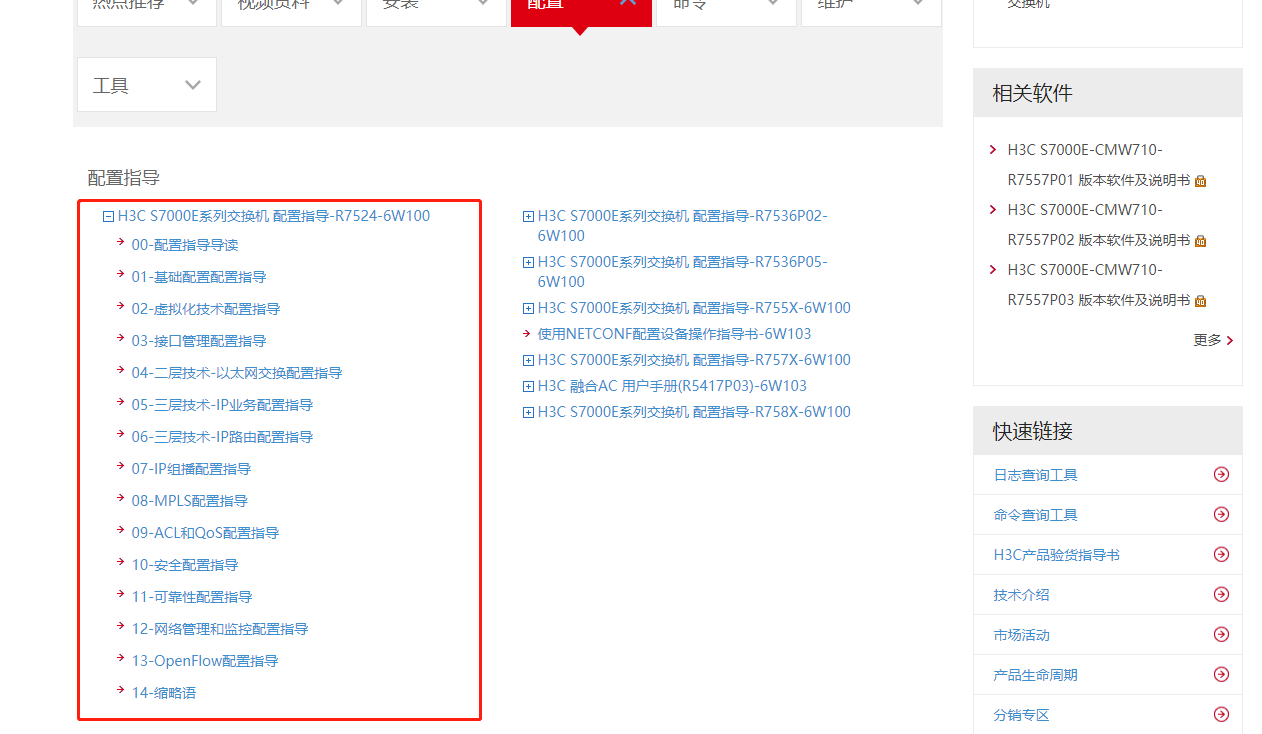The width and height of the screenshot is (1262, 734).
Task: Open 11-可靠性配置指导
Action: click(x=192, y=597)
